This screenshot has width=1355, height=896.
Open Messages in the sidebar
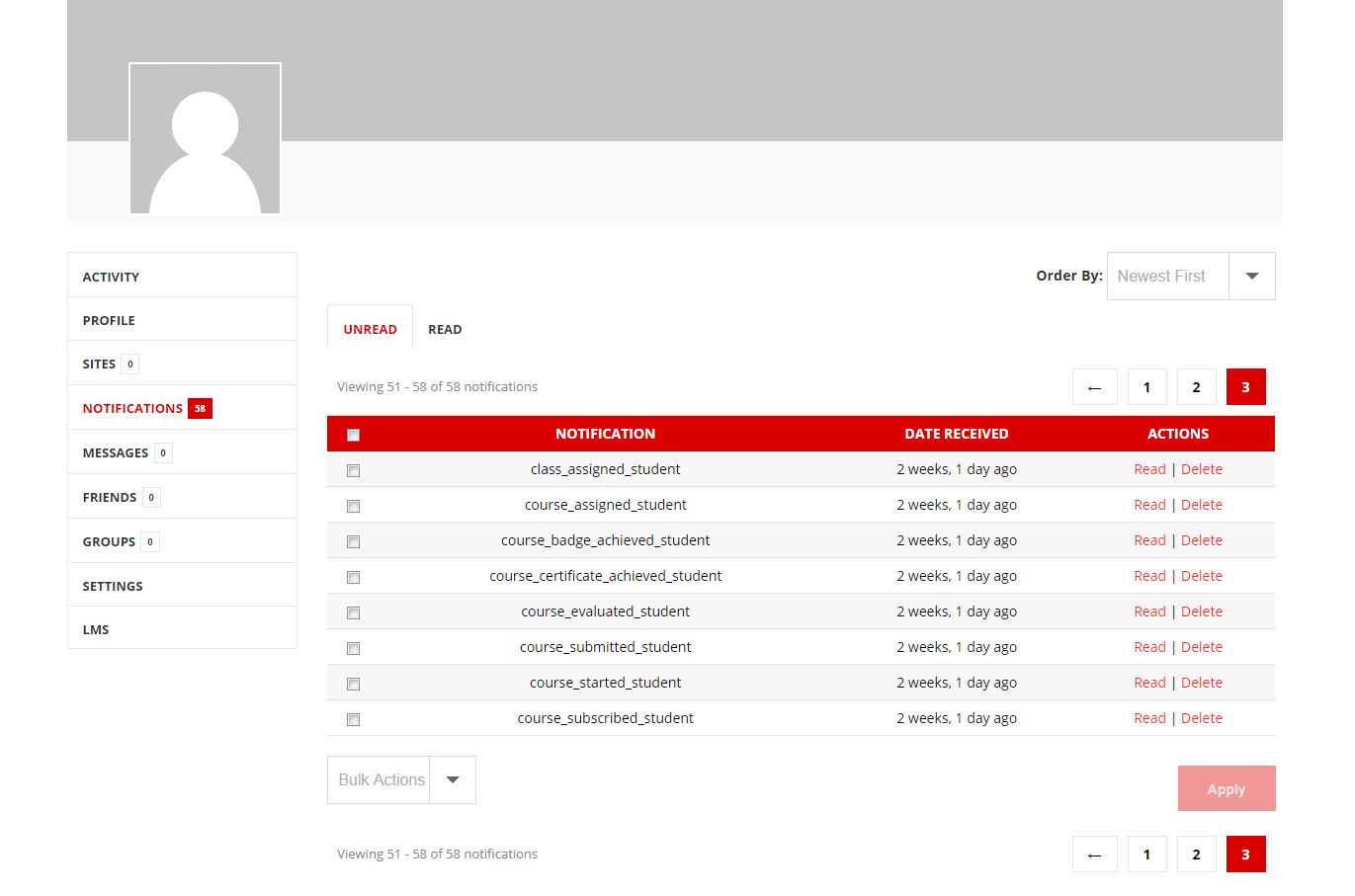[182, 452]
